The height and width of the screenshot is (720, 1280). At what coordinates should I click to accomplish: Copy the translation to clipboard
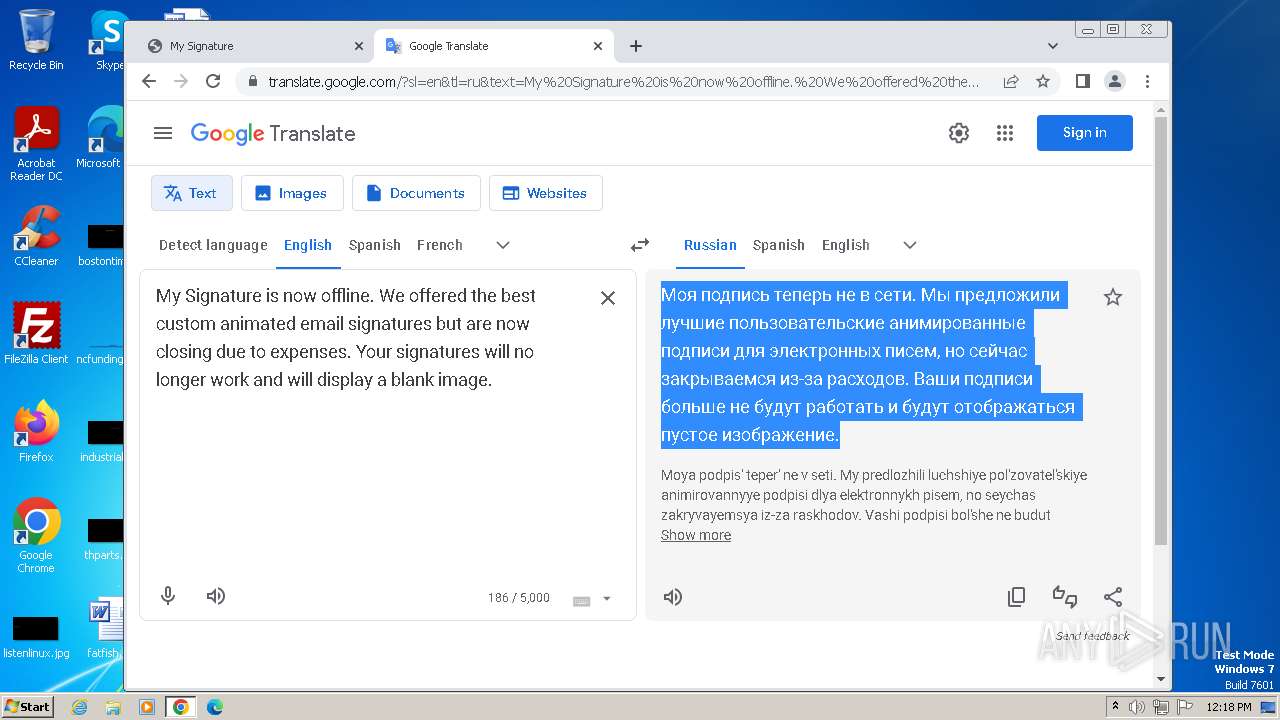[x=1016, y=597]
